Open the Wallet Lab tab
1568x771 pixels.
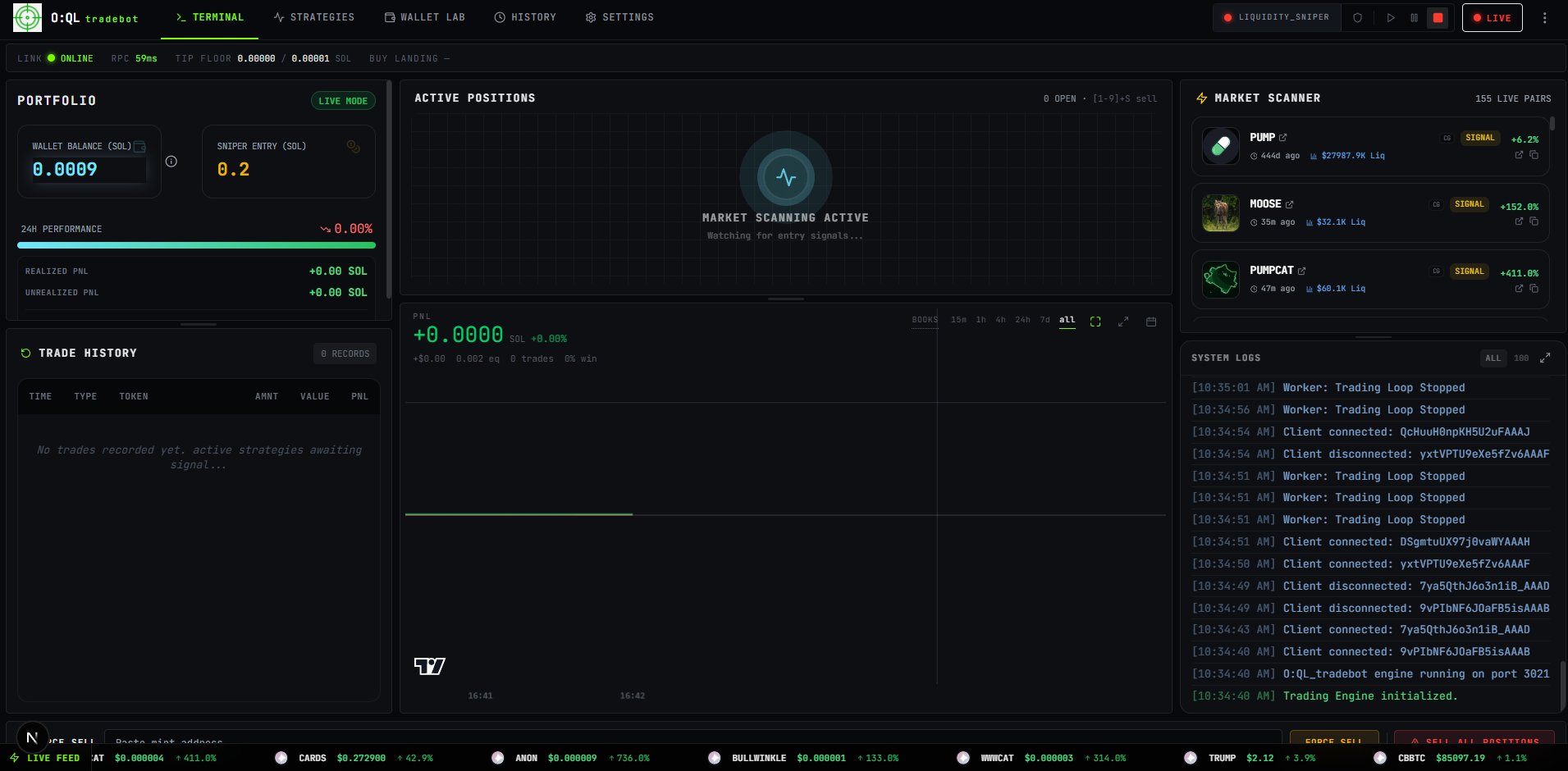tap(425, 17)
